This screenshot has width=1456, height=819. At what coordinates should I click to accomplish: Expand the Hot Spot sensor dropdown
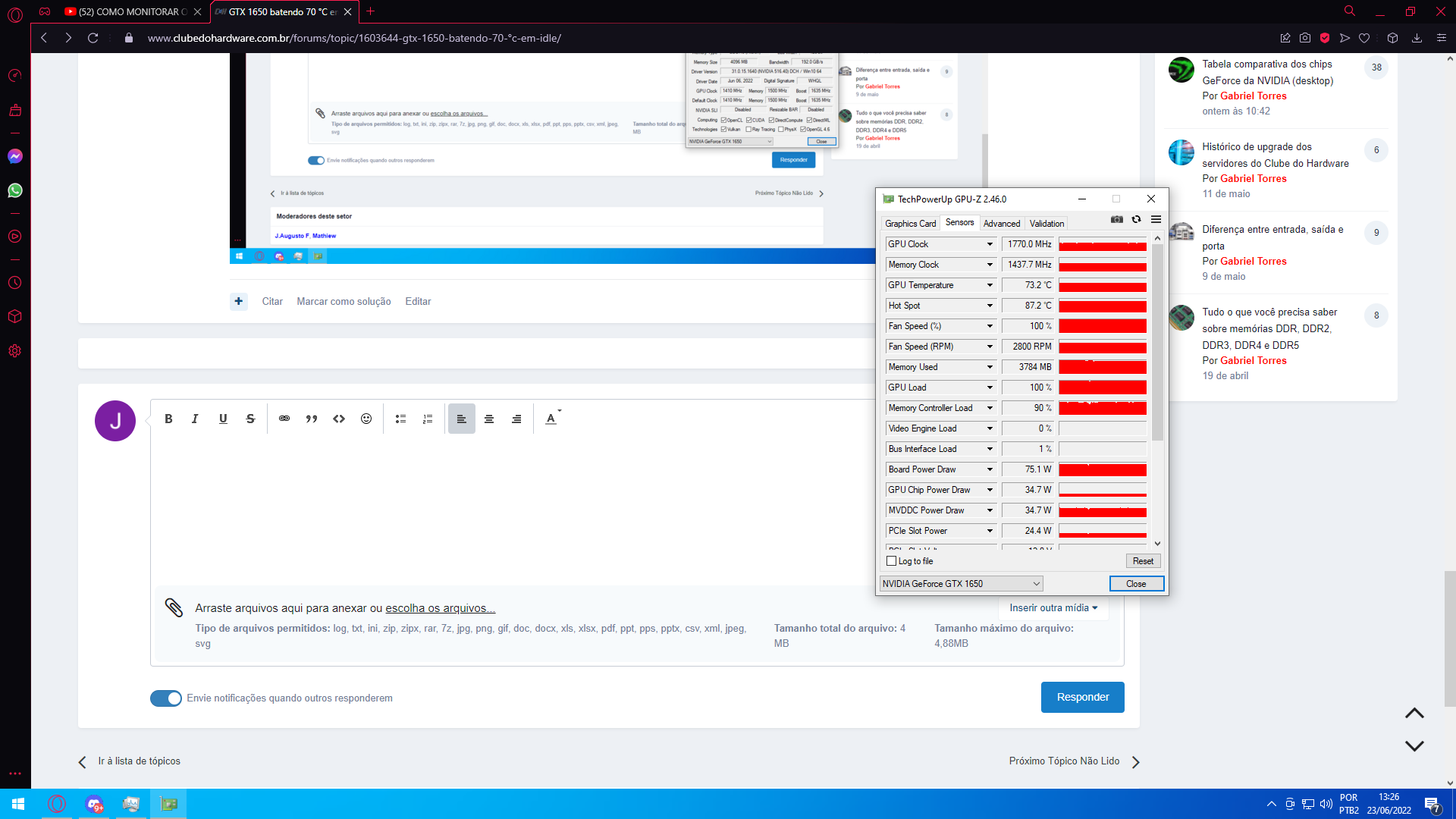click(x=990, y=306)
